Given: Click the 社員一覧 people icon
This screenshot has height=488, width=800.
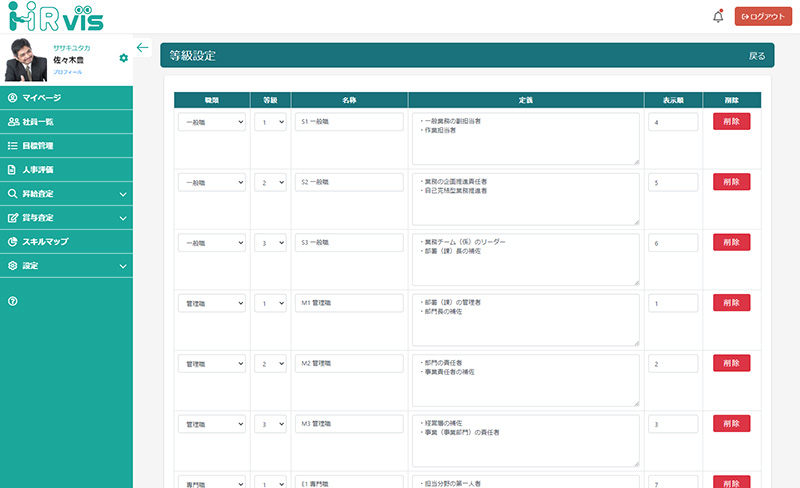Looking at the screenshot, I should pos(13,121).
